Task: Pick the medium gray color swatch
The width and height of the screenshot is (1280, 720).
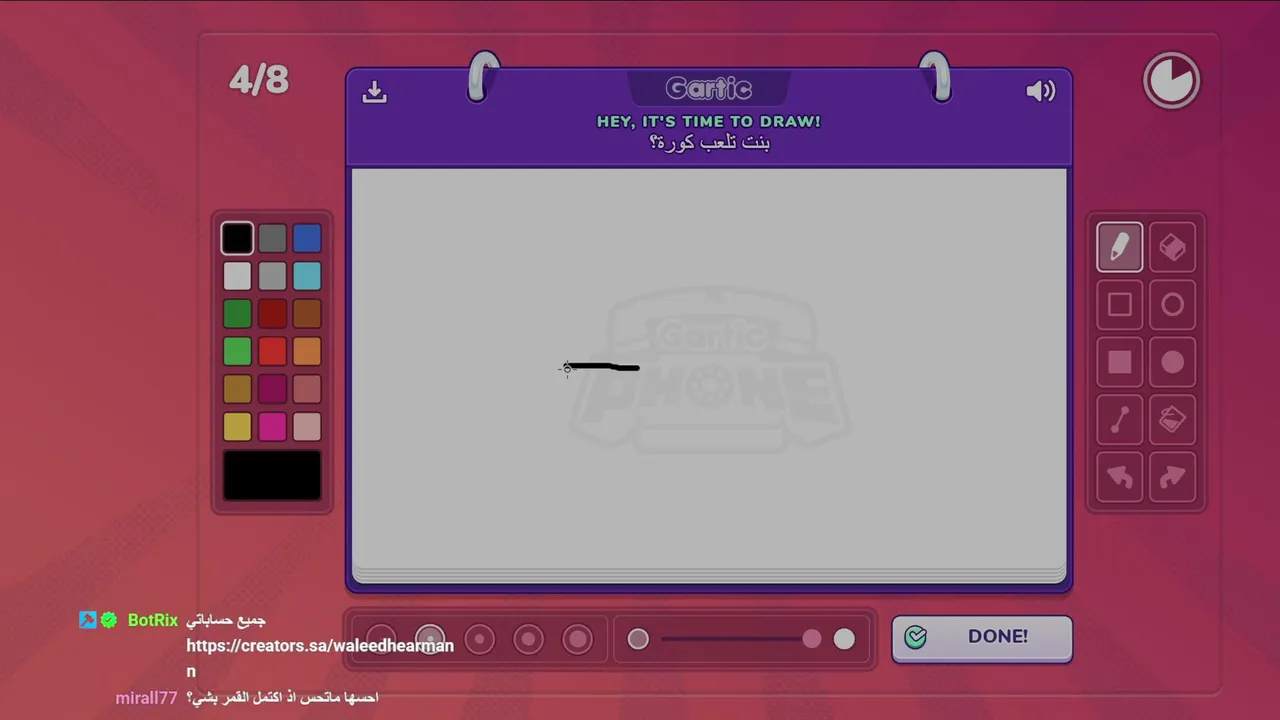Action: pos(272,276)
